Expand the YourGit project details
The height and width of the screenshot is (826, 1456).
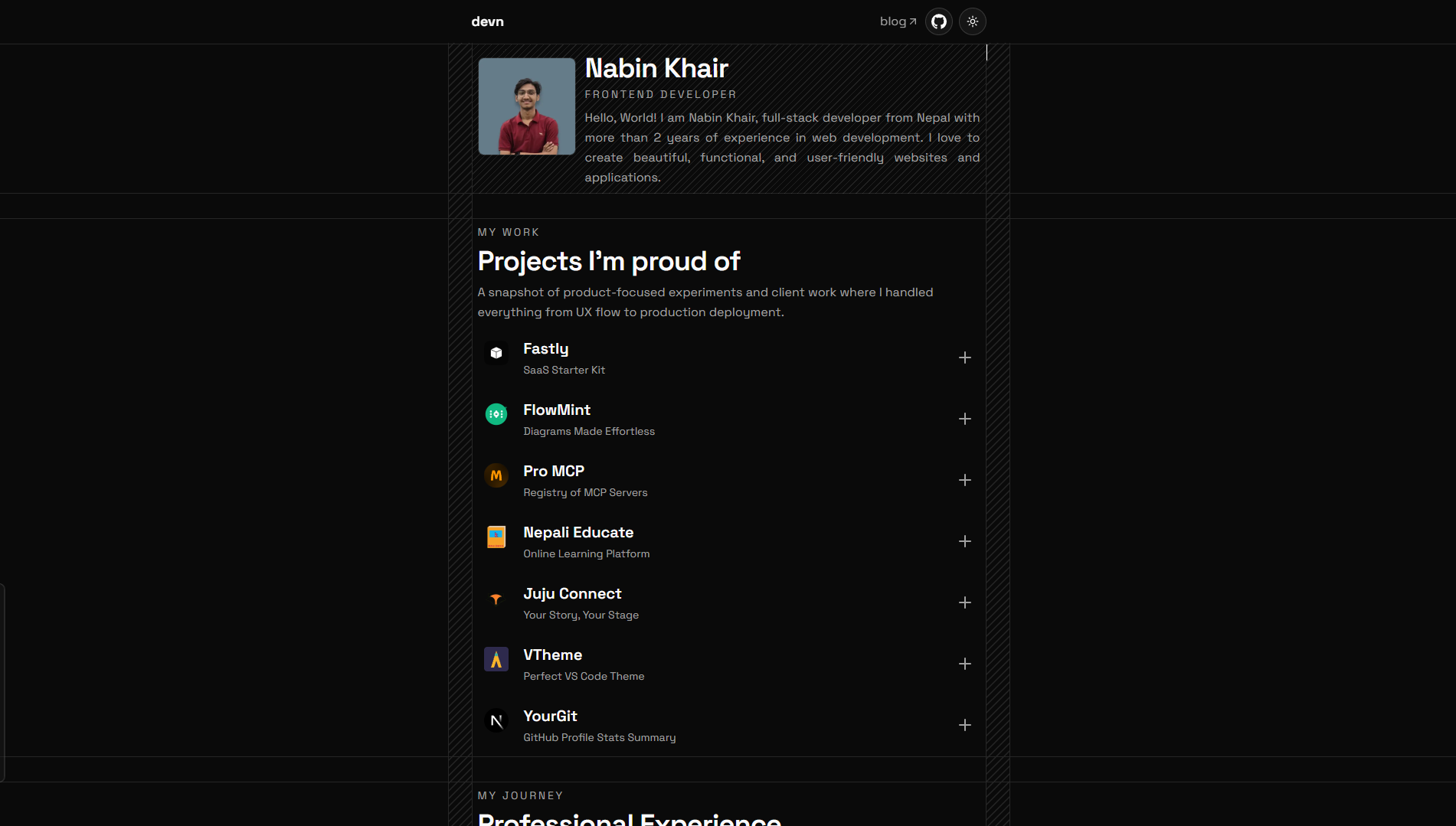pos(965,725)
